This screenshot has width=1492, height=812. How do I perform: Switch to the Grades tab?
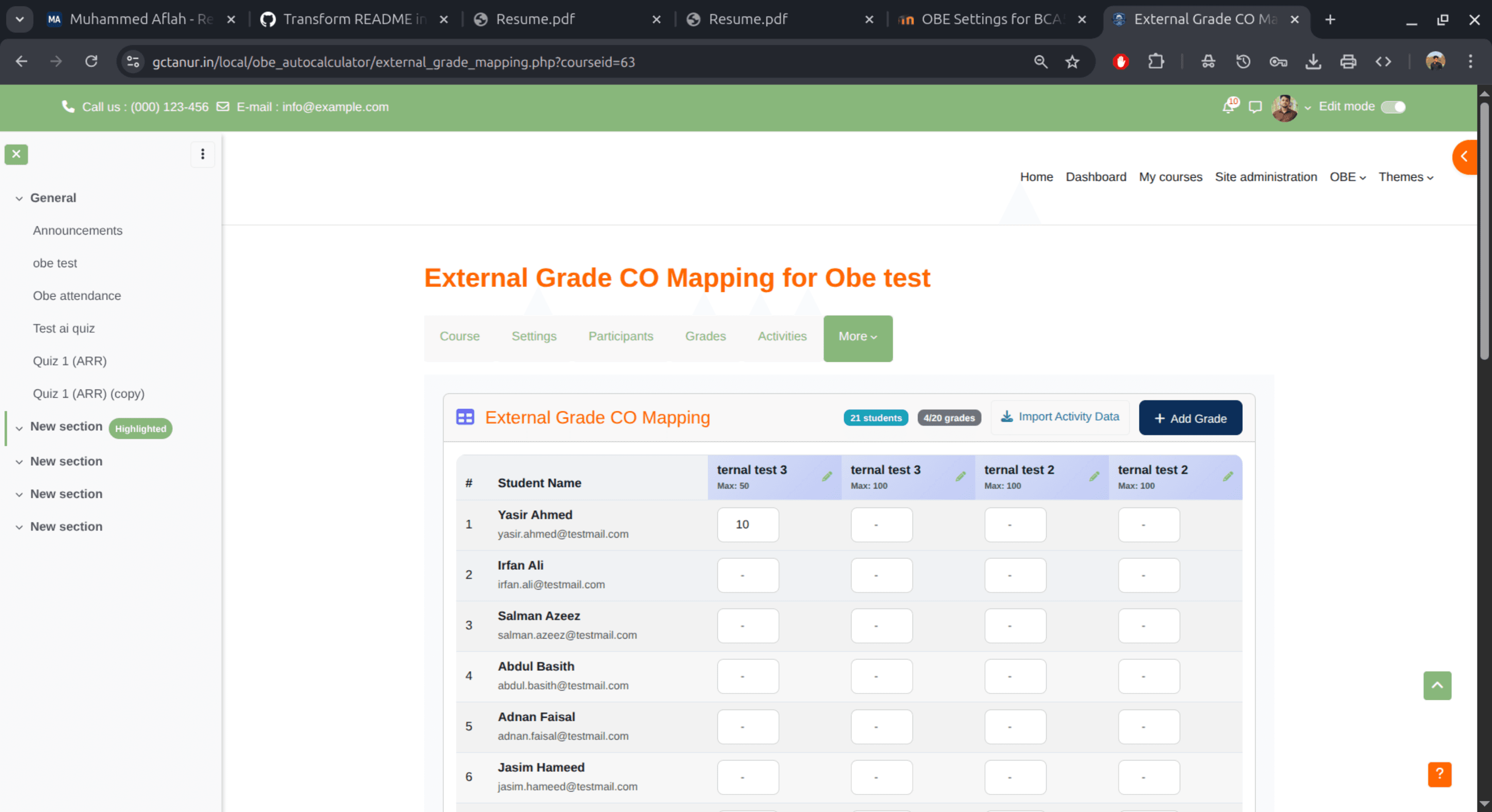coord(706,336)
